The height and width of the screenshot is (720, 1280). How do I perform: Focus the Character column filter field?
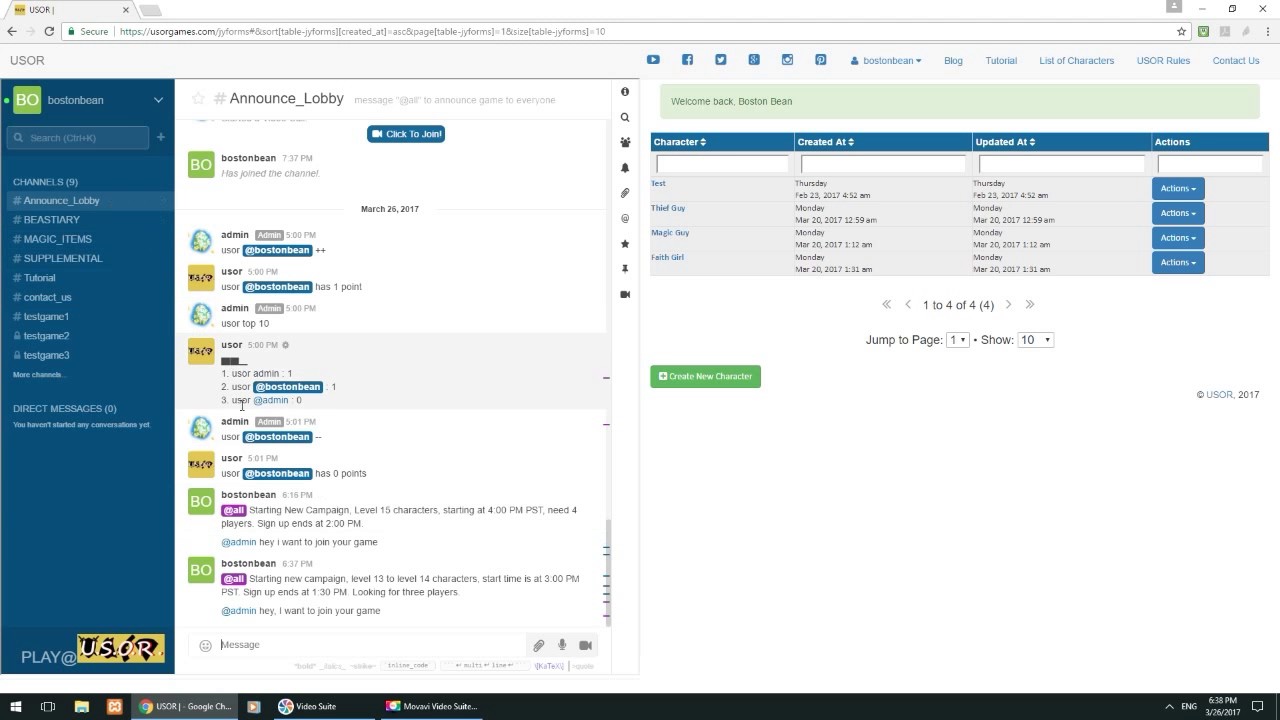[722, 164]
